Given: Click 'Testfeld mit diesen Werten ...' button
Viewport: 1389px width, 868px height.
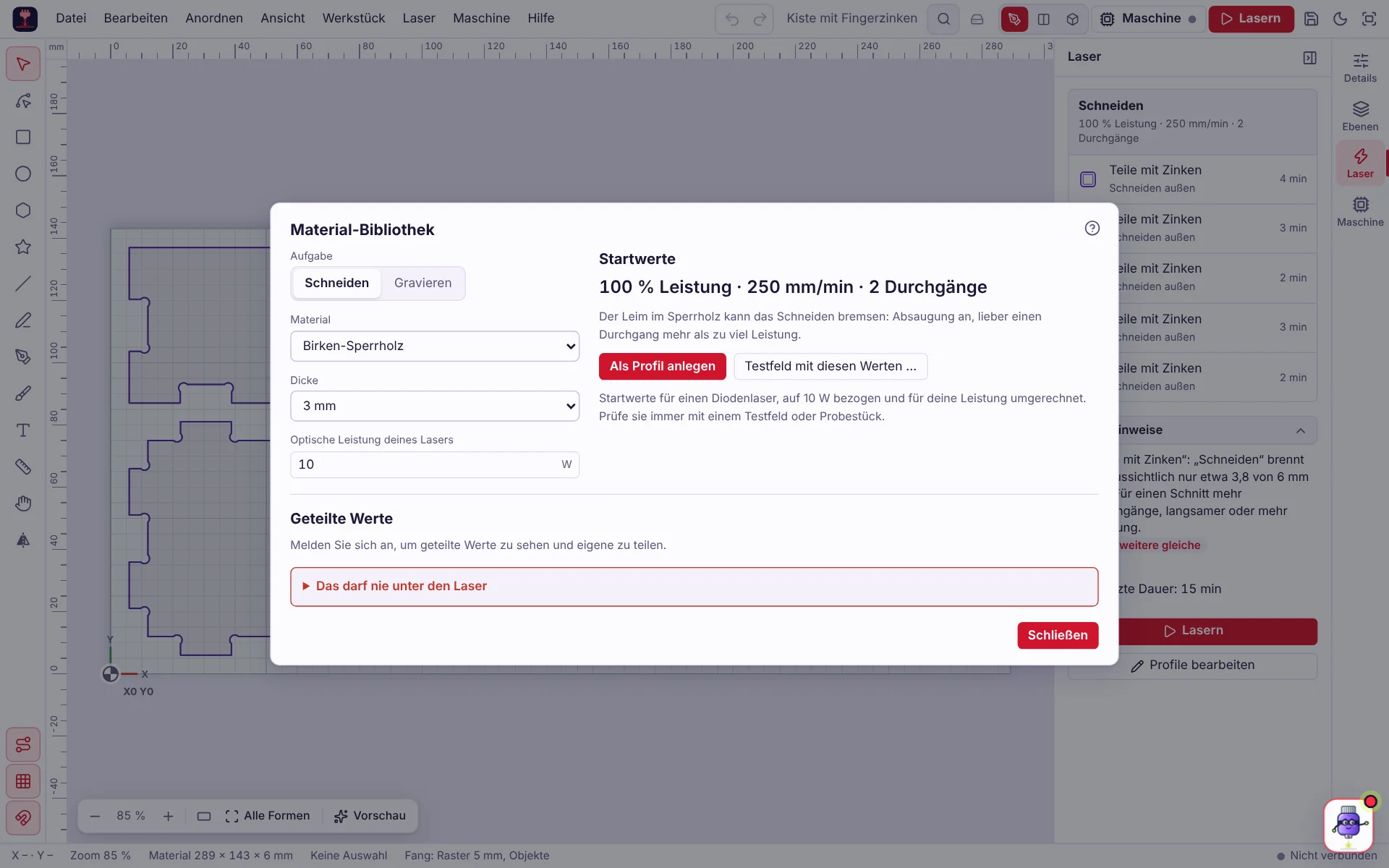Looking at the screenshot, I should point(831,366).
